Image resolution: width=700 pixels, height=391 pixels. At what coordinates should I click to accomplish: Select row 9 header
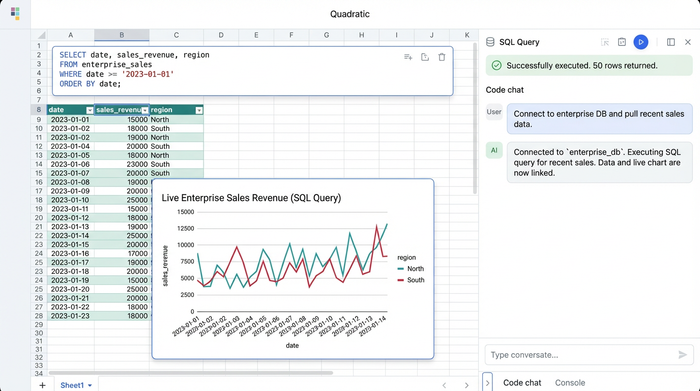(39, 120)
